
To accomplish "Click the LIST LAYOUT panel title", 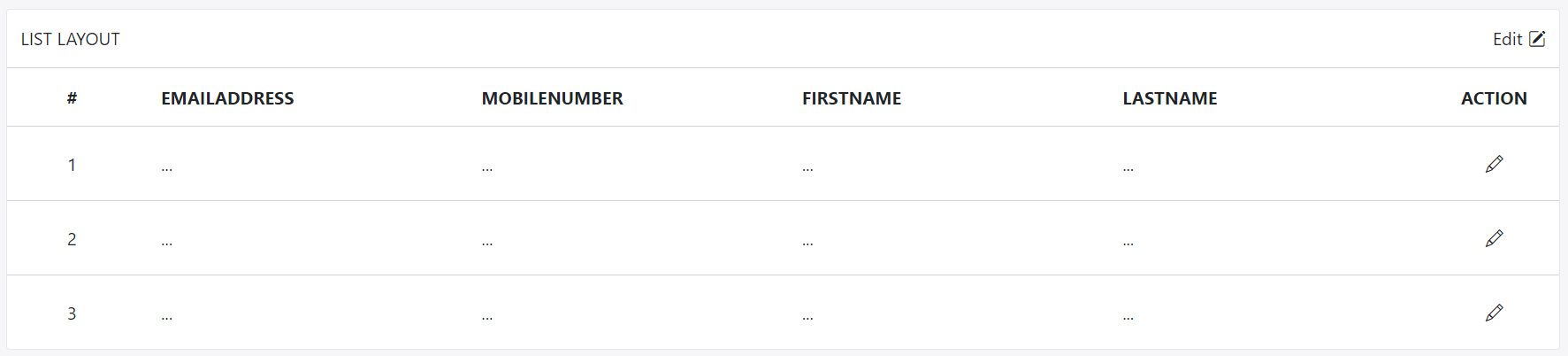I will pyautogui.click(x=71, y=39).
